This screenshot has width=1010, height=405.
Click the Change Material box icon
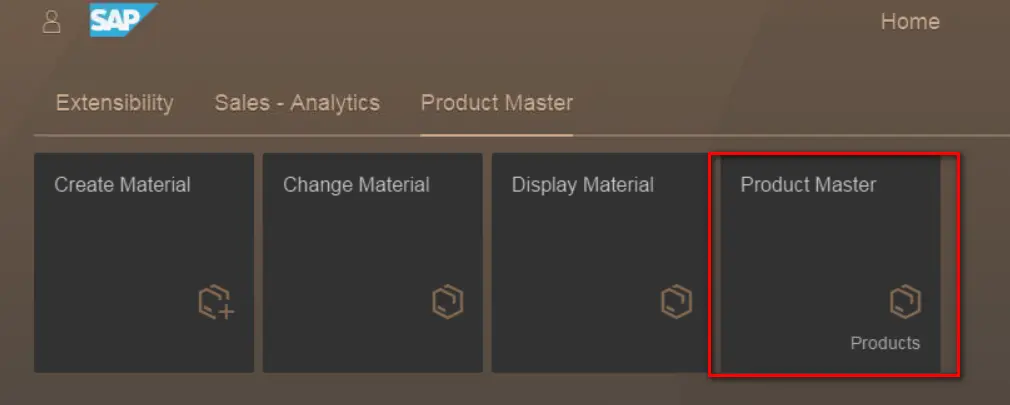coord(448,301)
